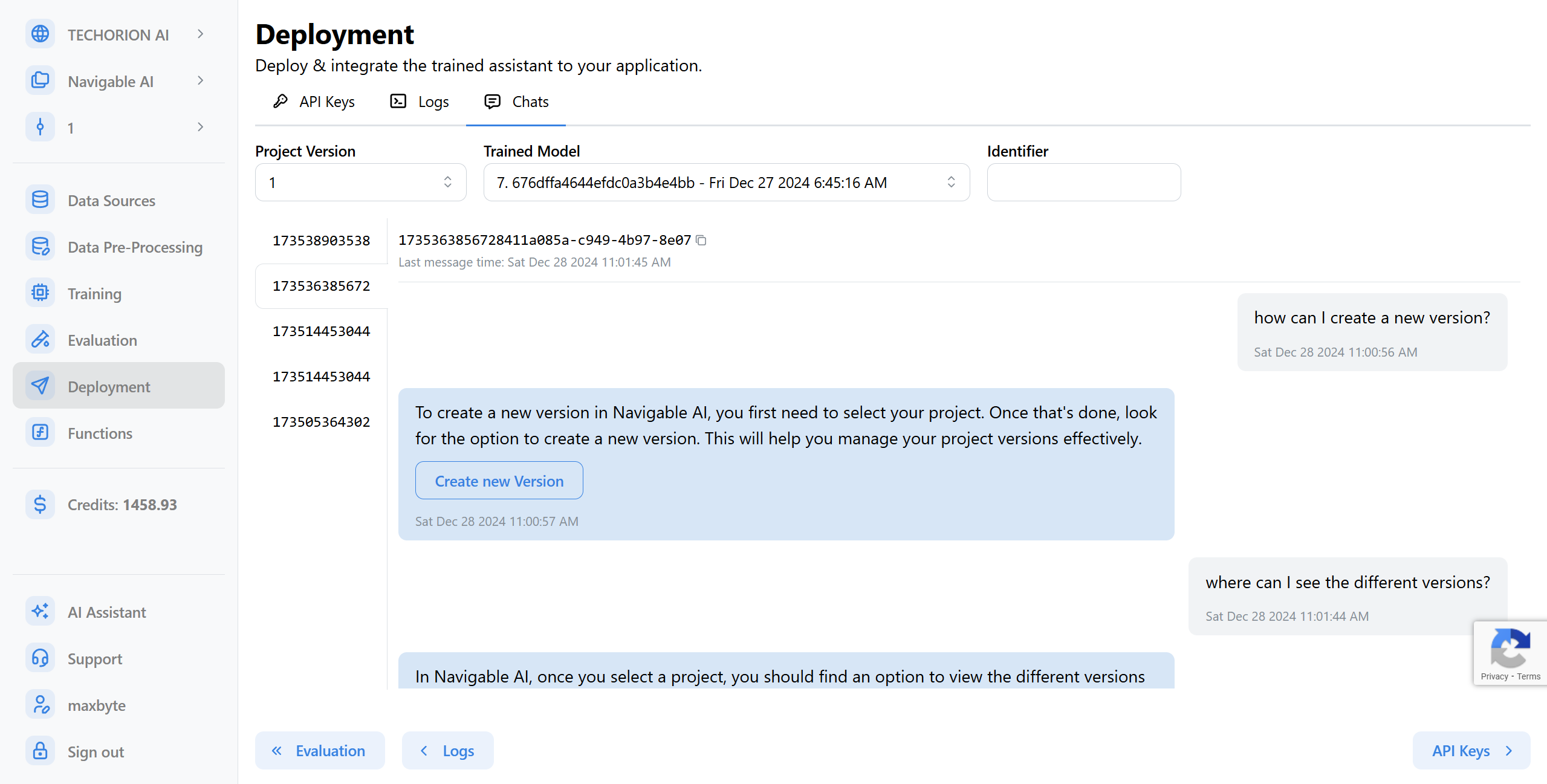The width and height of the screenshot is (1547, 784).
Task: Open the Project Version dropdown
Action: coord(360,183)
